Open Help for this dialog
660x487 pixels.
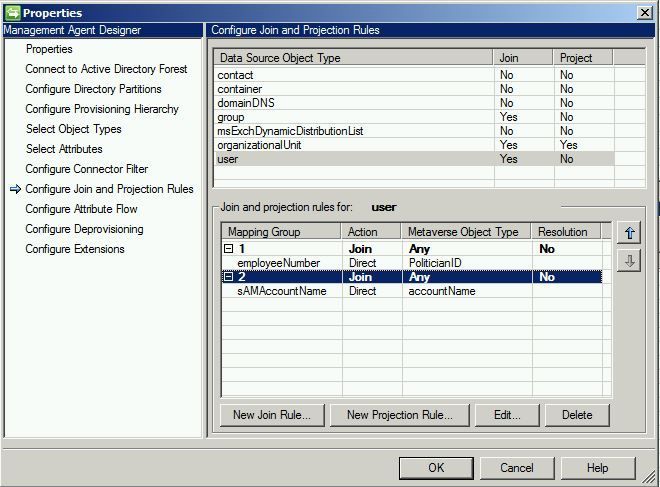tap(597, 468)
